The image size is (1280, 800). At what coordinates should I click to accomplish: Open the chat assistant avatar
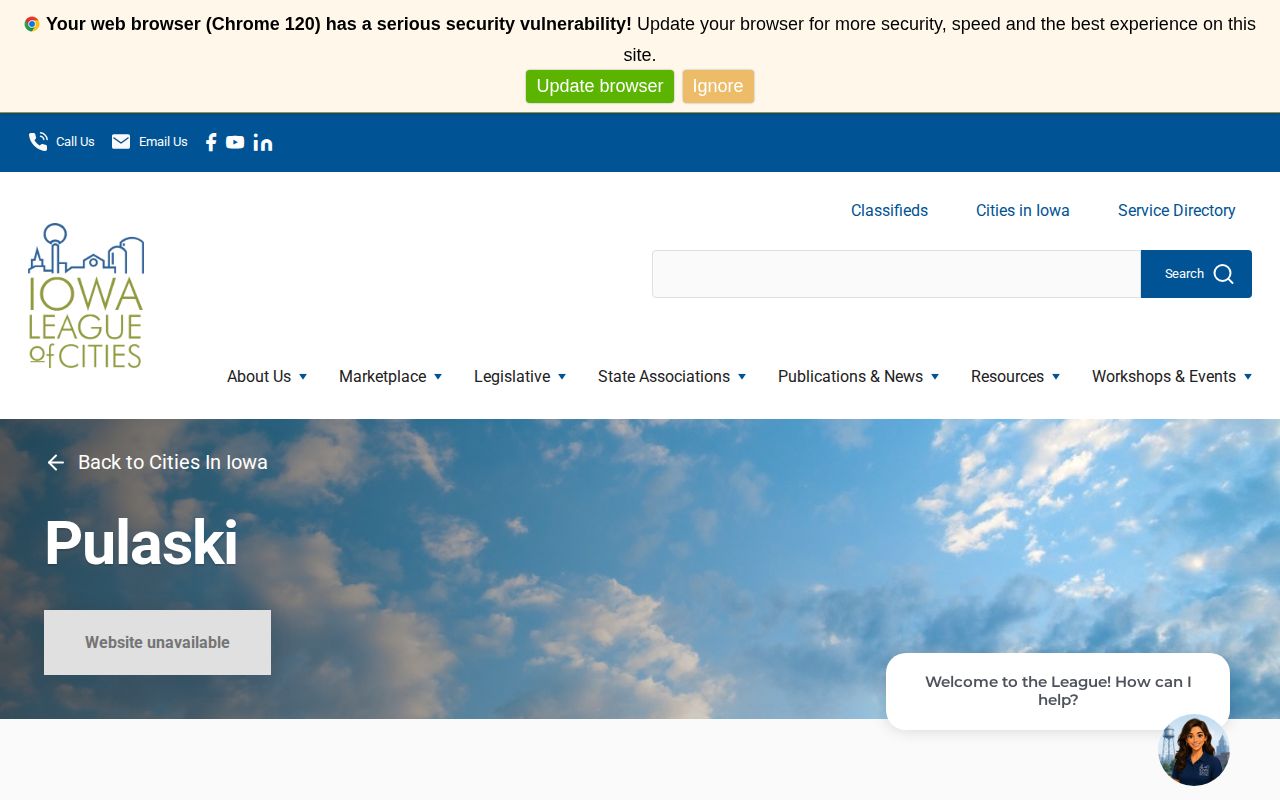pyautogui.click(x=1193, y=750)
